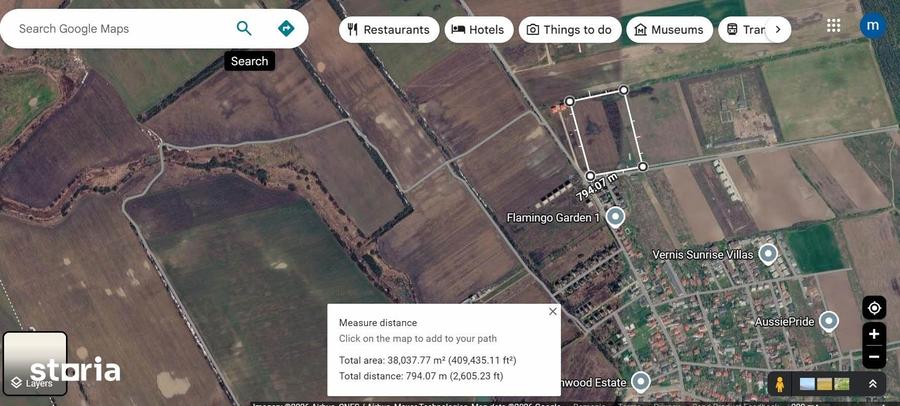The image size is (900, 406).
Task: Click the 'Total area: 38,037.77 m²' line
Action: (428, 360)
